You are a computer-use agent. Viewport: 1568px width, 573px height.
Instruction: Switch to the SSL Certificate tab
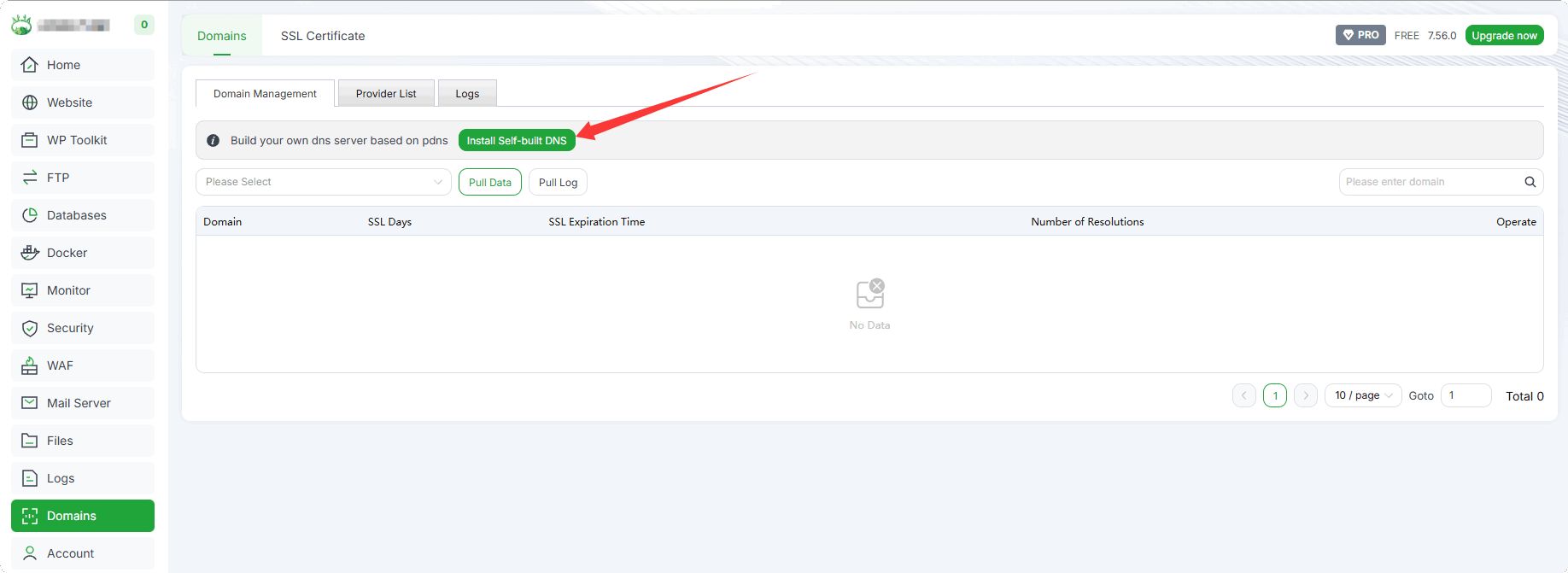click(x=323, y=36)
